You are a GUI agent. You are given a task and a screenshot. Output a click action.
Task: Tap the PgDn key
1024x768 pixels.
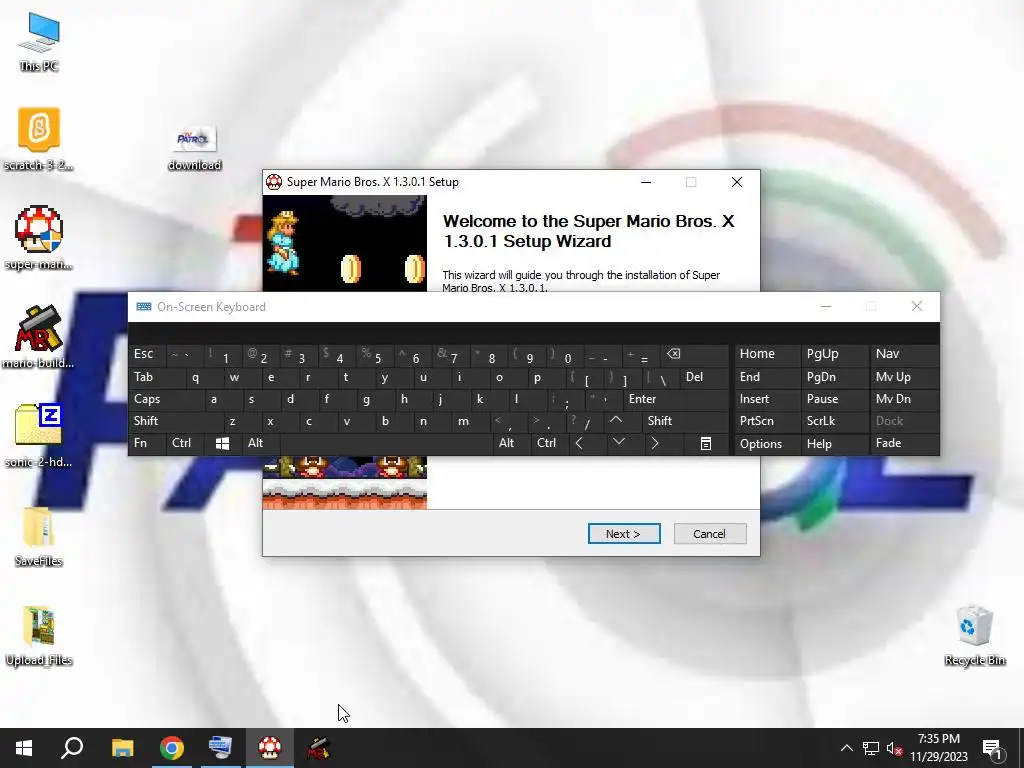834,377
